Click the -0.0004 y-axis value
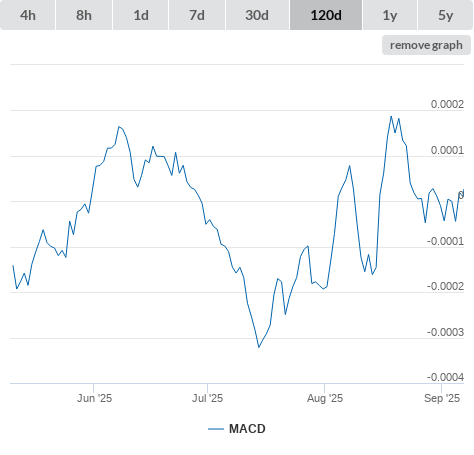Image resolution: width=474 pixels, height=455 pixels. pyautogui.click(x=446, y=377)
